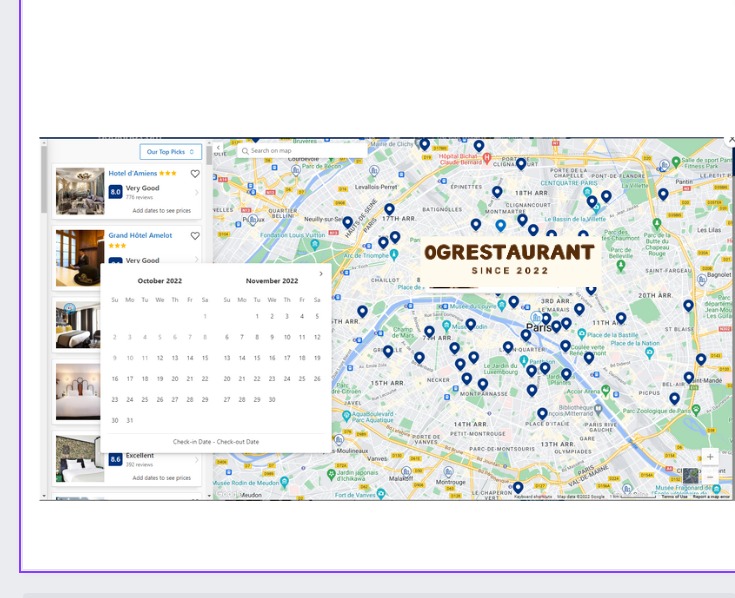Image resolution: width=735 pixels, height=598 pixels.
Task: Open the Hotel d'Amiens title link
Action: [133, 173]
